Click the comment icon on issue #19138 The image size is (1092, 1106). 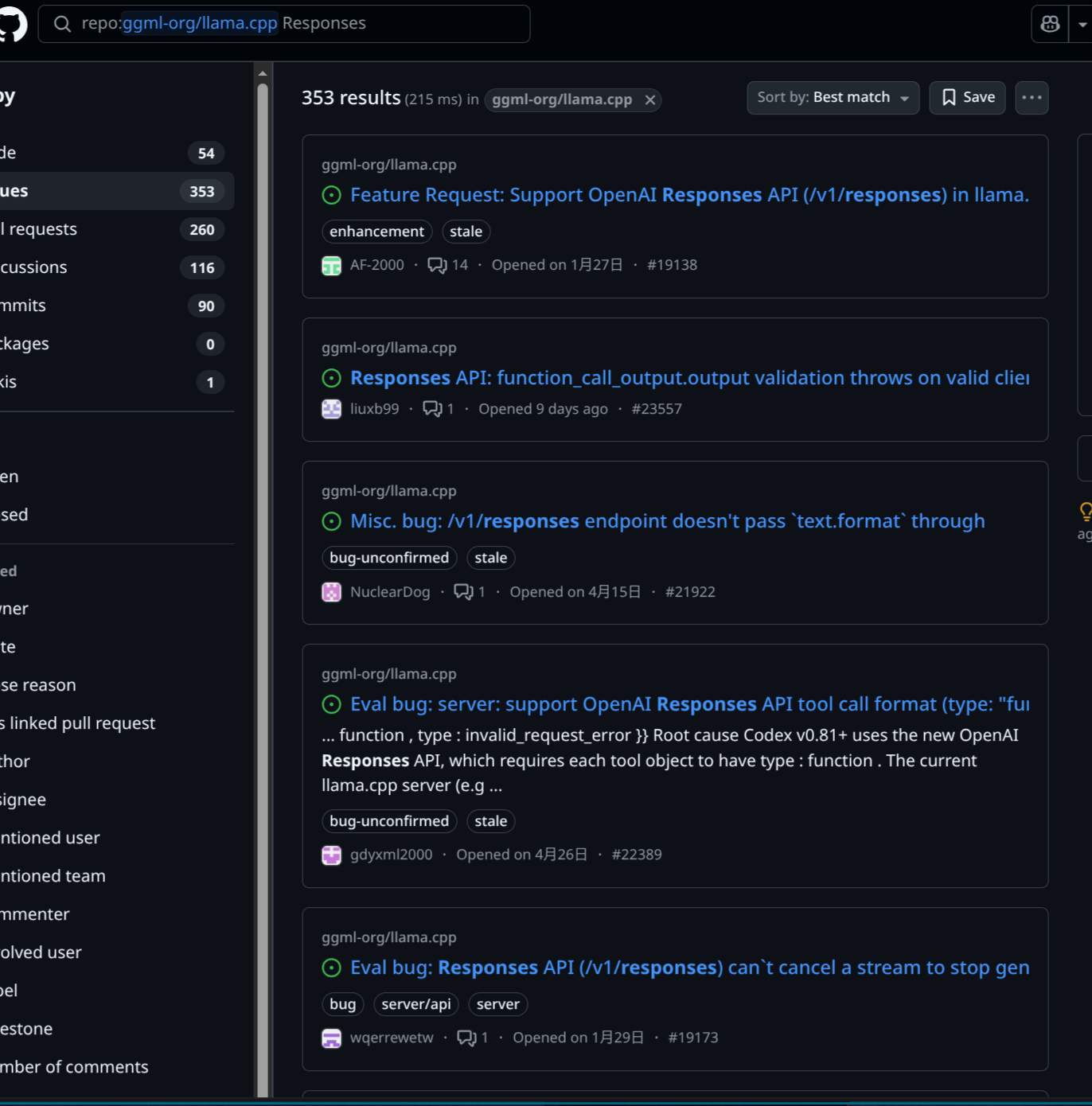[437, 265]
